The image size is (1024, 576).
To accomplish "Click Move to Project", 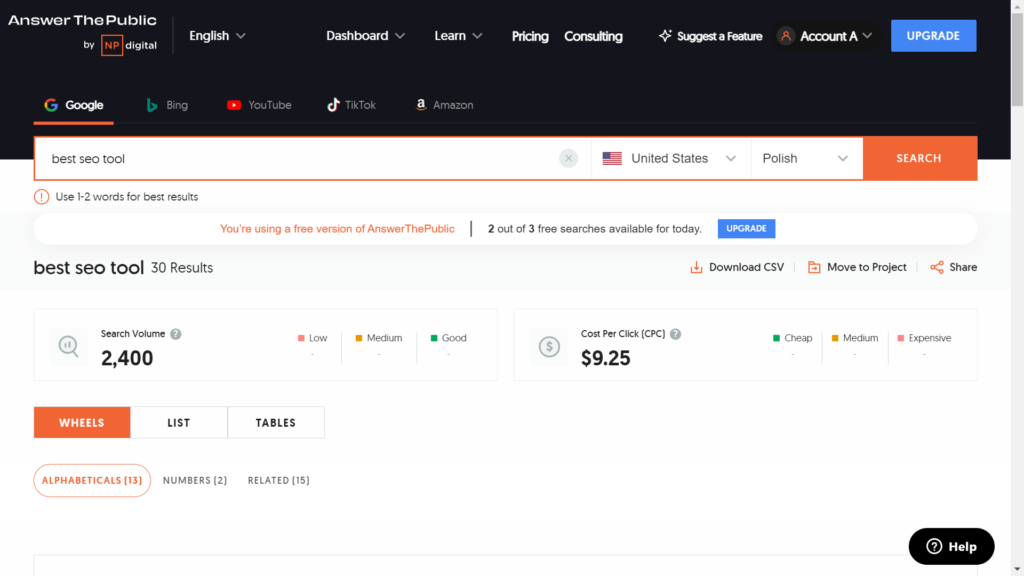I will (x=857, y=267).
